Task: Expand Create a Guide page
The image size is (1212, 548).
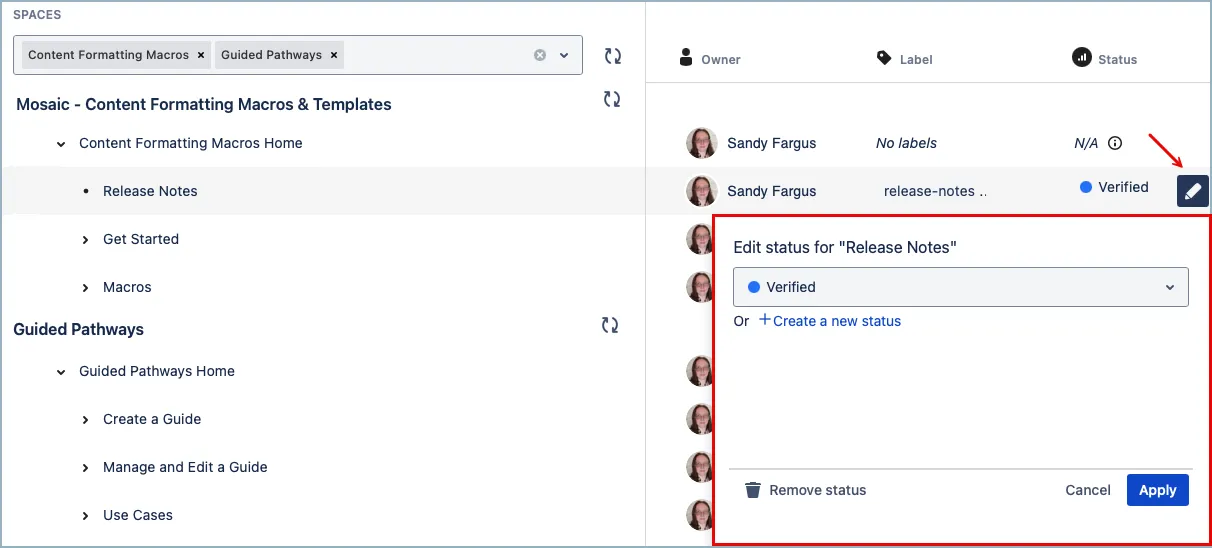Action: tap(86, 420)
